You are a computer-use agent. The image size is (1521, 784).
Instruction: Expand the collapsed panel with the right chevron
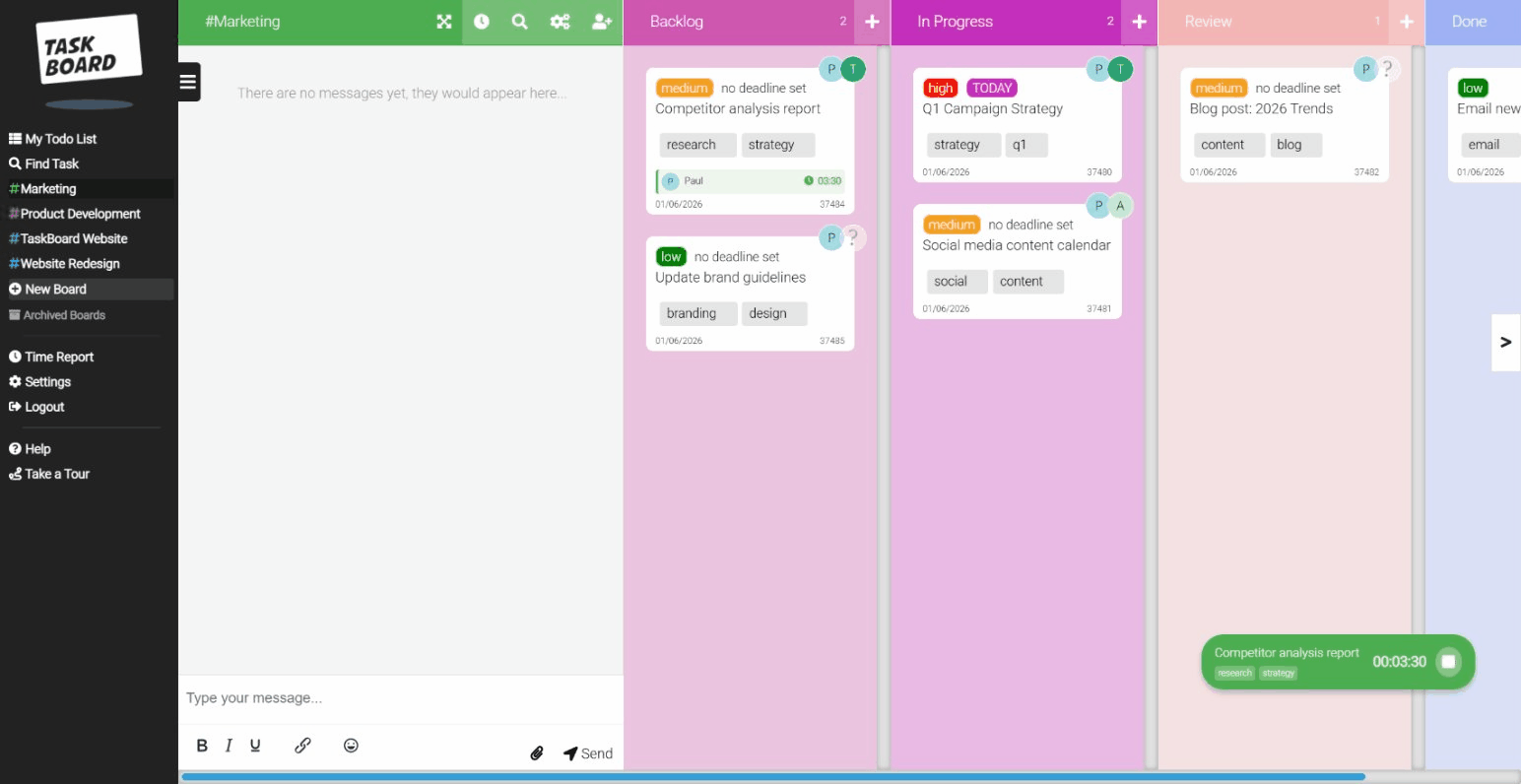1505,342
